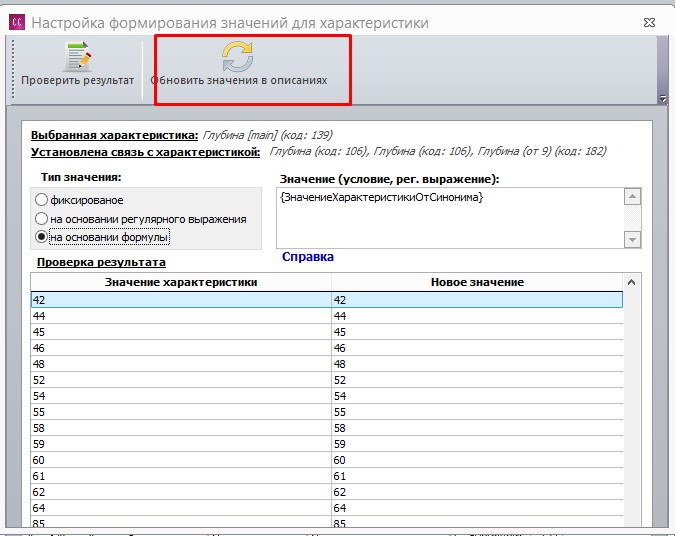Click the results table scroll-up arrow
675x536 pixels.
[632, 282]
